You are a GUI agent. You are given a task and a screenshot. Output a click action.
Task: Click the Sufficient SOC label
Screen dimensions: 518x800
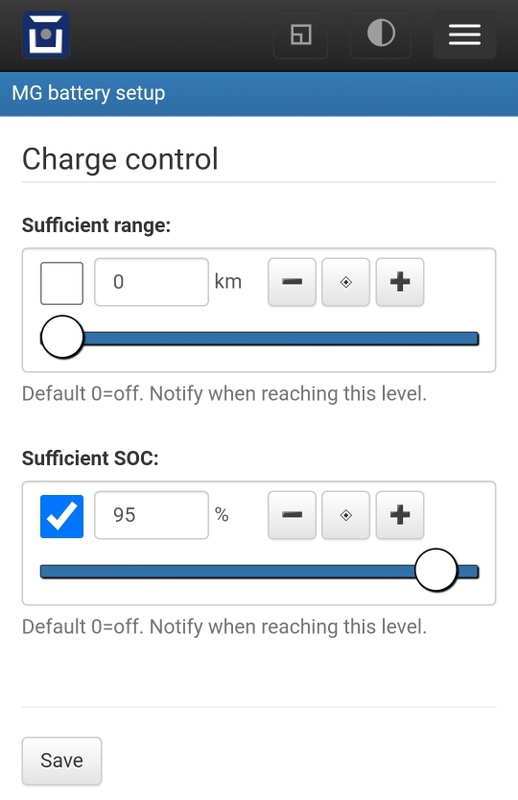(x=90, y=458)
